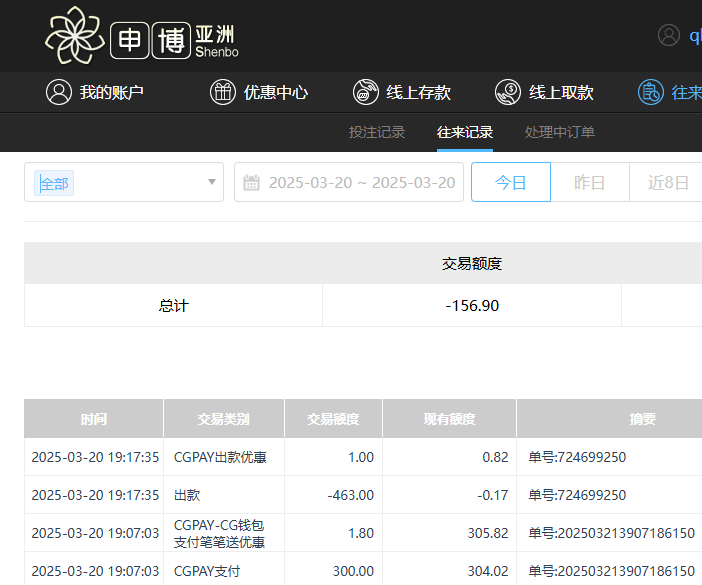Click the 0.82 balance cell
The image size is (702, 585).
tap(449, 457)
